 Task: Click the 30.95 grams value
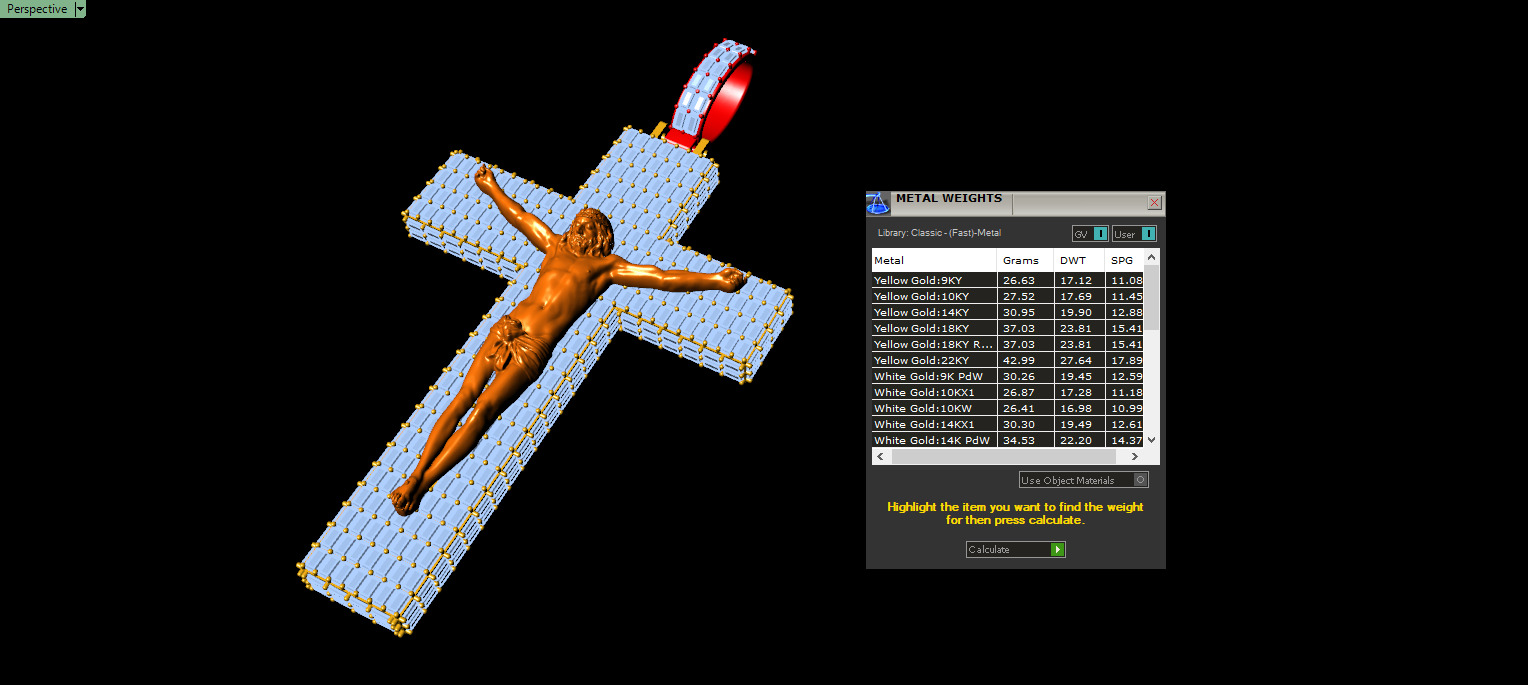(1017, 312)
